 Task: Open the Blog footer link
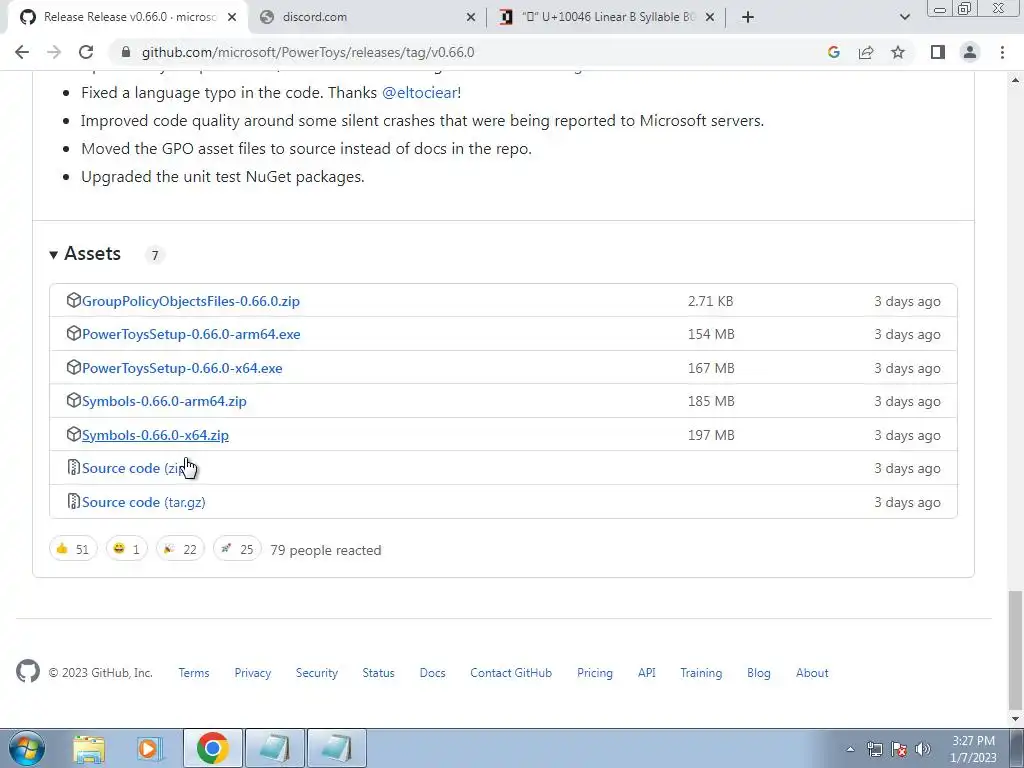(759, 673)
